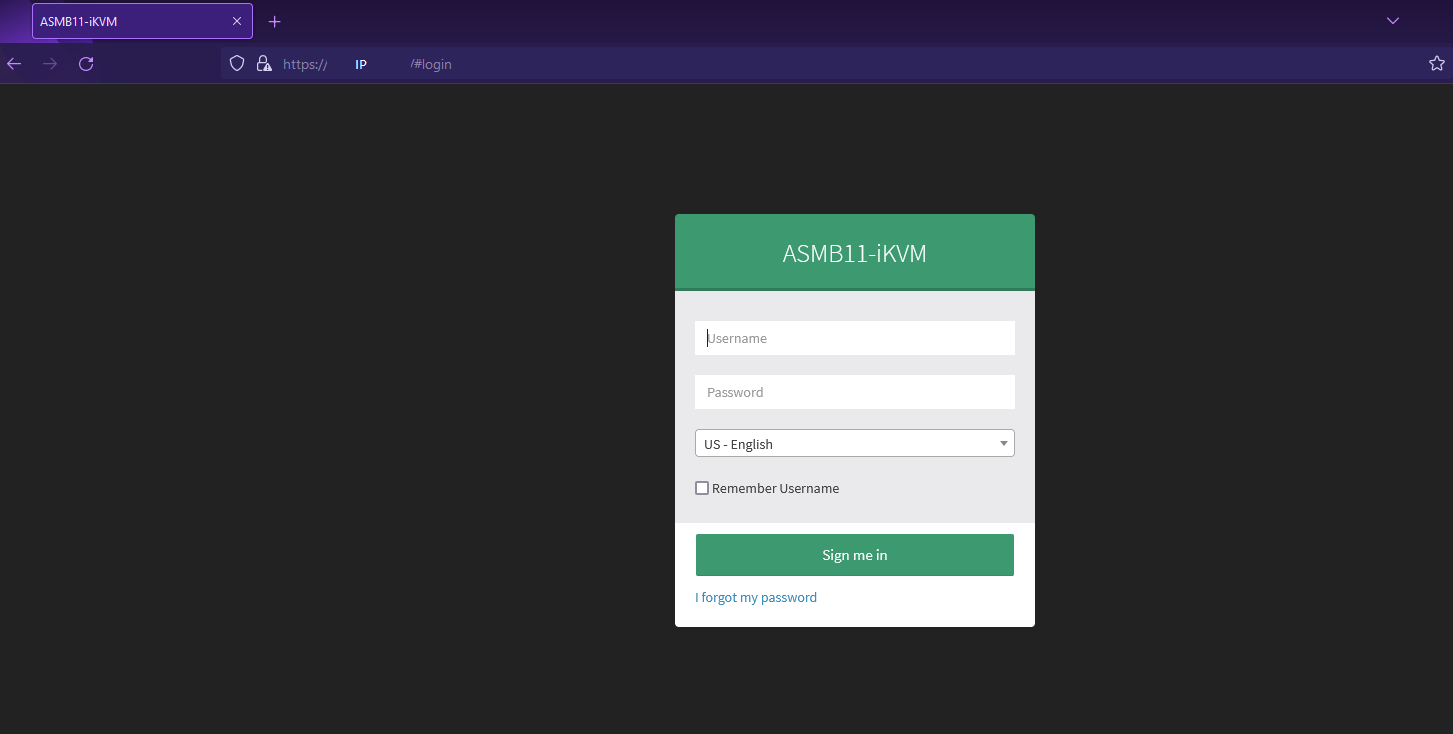Open the I forgot my password link

tap(756, 598)
